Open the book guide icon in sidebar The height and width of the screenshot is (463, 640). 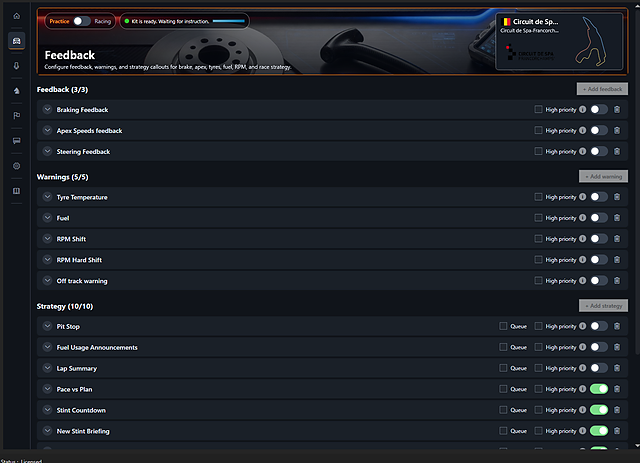click(x=17, y=191)
